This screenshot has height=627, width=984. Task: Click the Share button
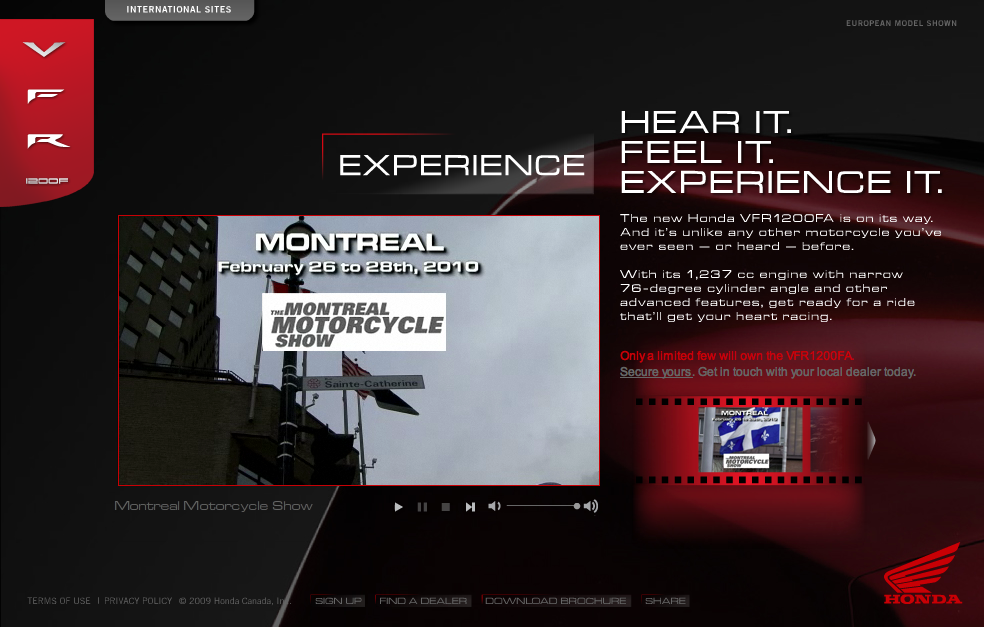tap(665, 601)
